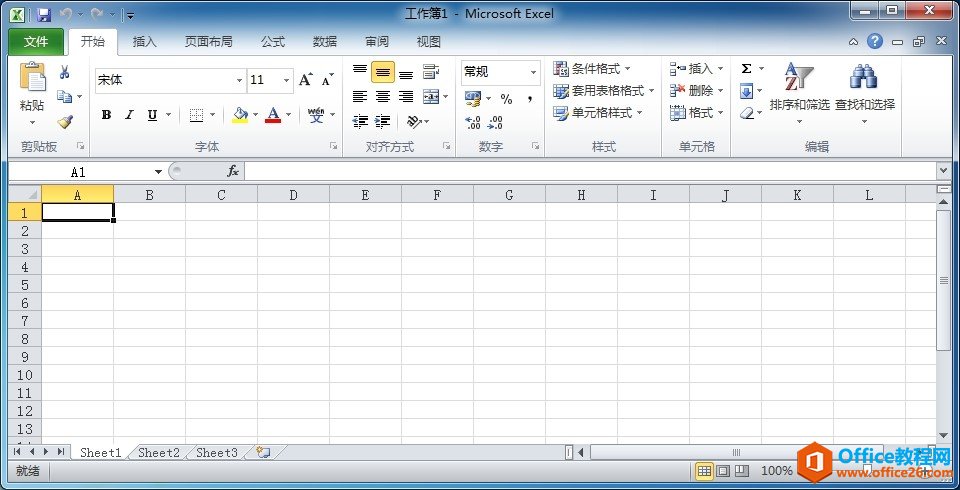
Task: Save workbook from quick access toolbar
Action: tap(43, 14)
